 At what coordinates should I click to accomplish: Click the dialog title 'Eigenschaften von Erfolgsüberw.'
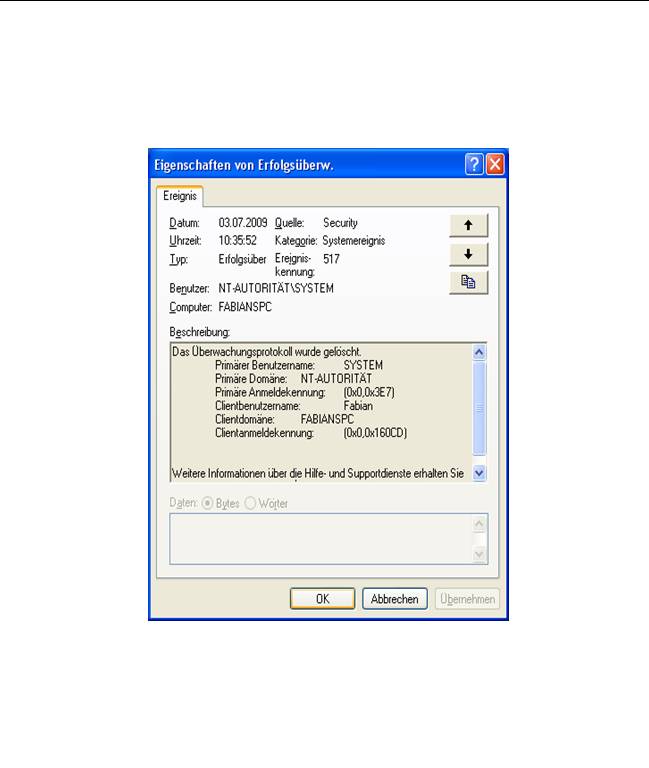tap(243, 165)
